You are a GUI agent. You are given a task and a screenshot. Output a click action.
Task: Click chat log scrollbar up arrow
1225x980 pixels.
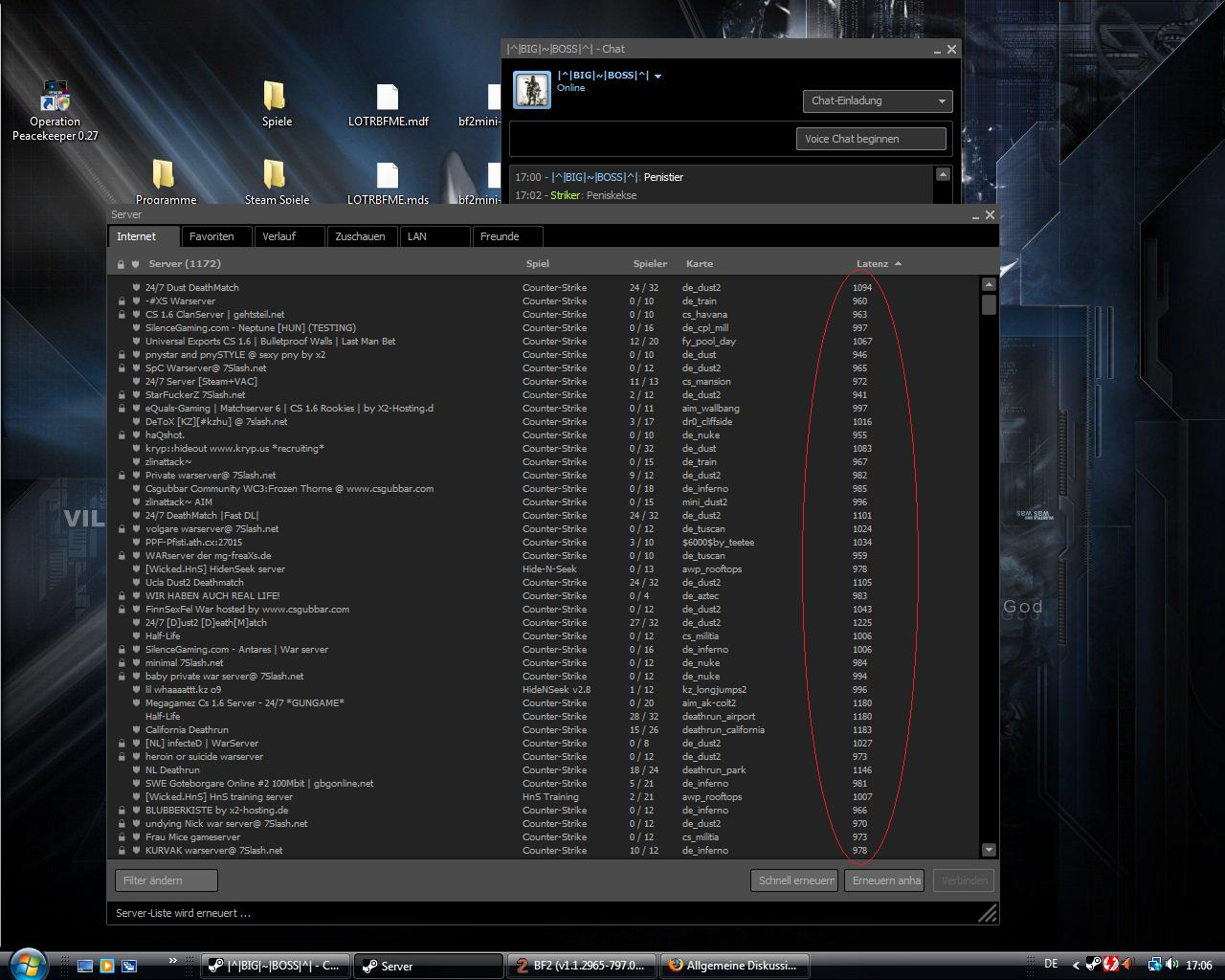click(x=943, y=174)
